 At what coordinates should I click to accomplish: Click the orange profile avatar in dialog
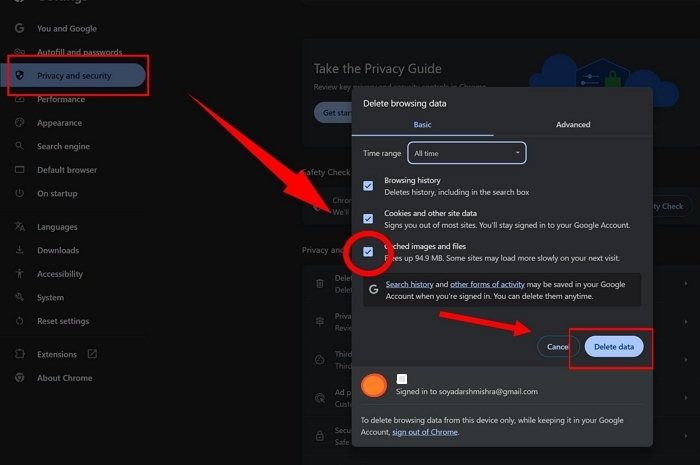pos(374,385)
